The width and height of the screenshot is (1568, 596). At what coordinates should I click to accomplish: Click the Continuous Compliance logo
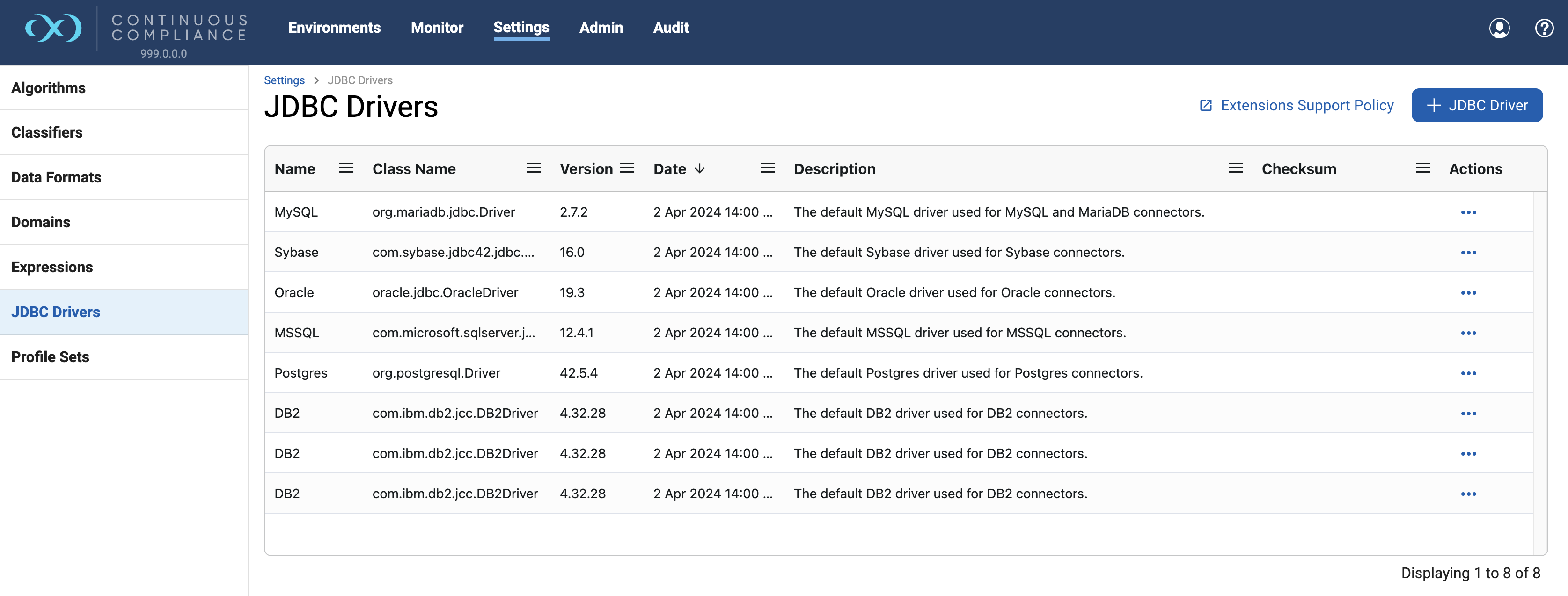tap(53, 28)
